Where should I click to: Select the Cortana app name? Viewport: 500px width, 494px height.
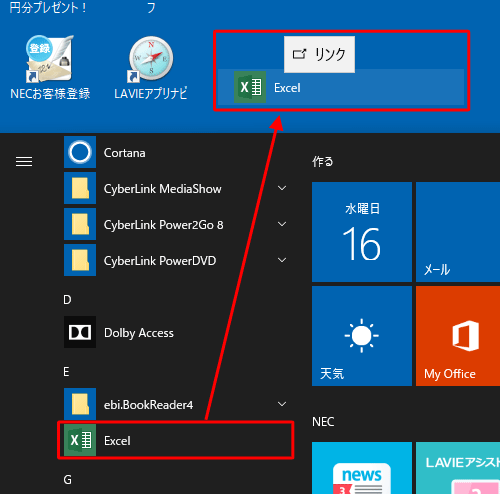click(125, 153)
